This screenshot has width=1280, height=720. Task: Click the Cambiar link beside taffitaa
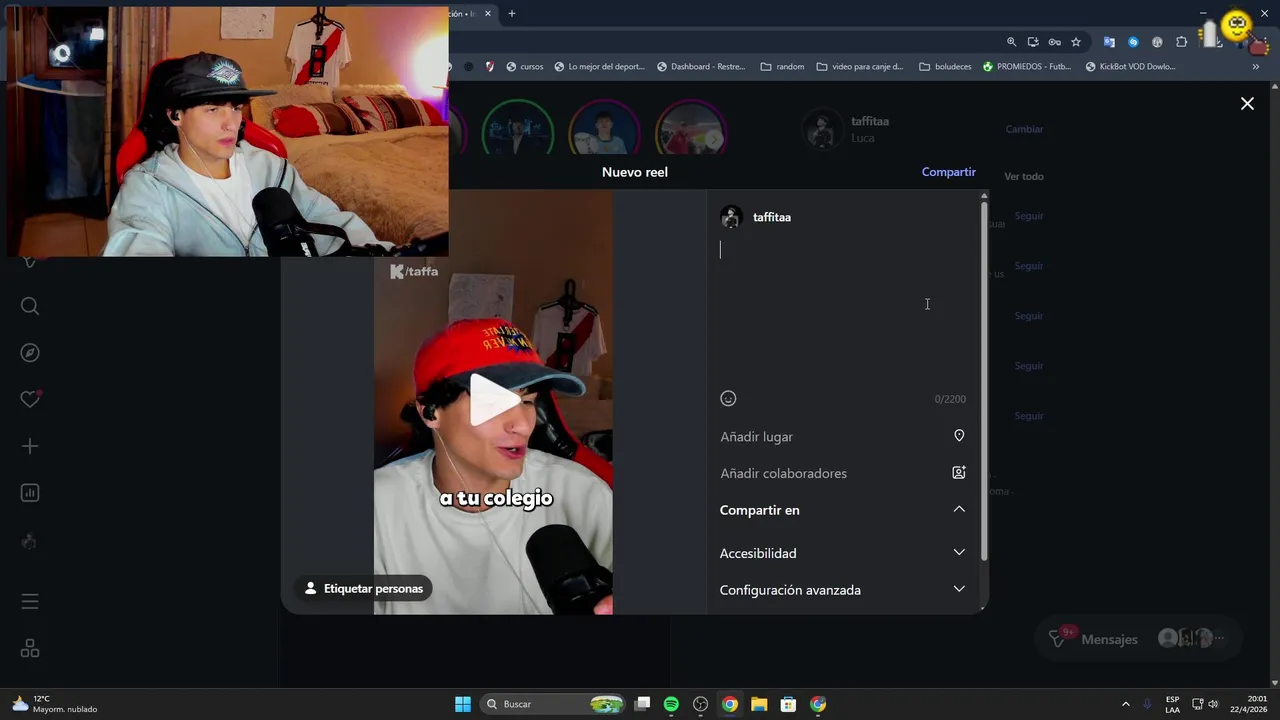point(1024,129)
